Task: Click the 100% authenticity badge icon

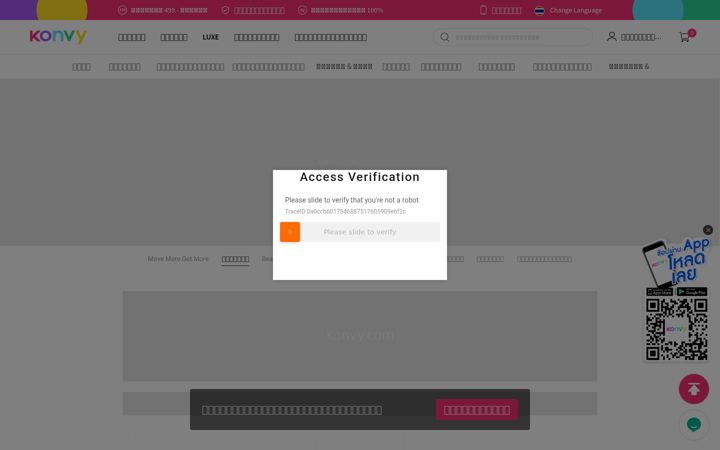Action: click(302, 10)
